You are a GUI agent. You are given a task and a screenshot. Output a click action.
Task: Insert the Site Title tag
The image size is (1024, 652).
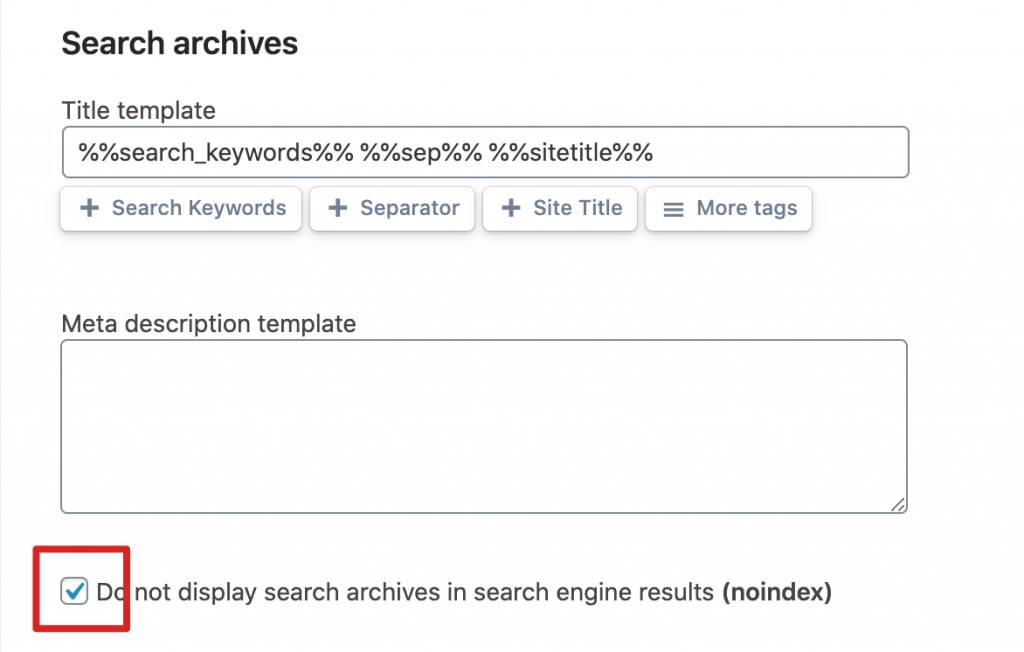pos(560,208)
